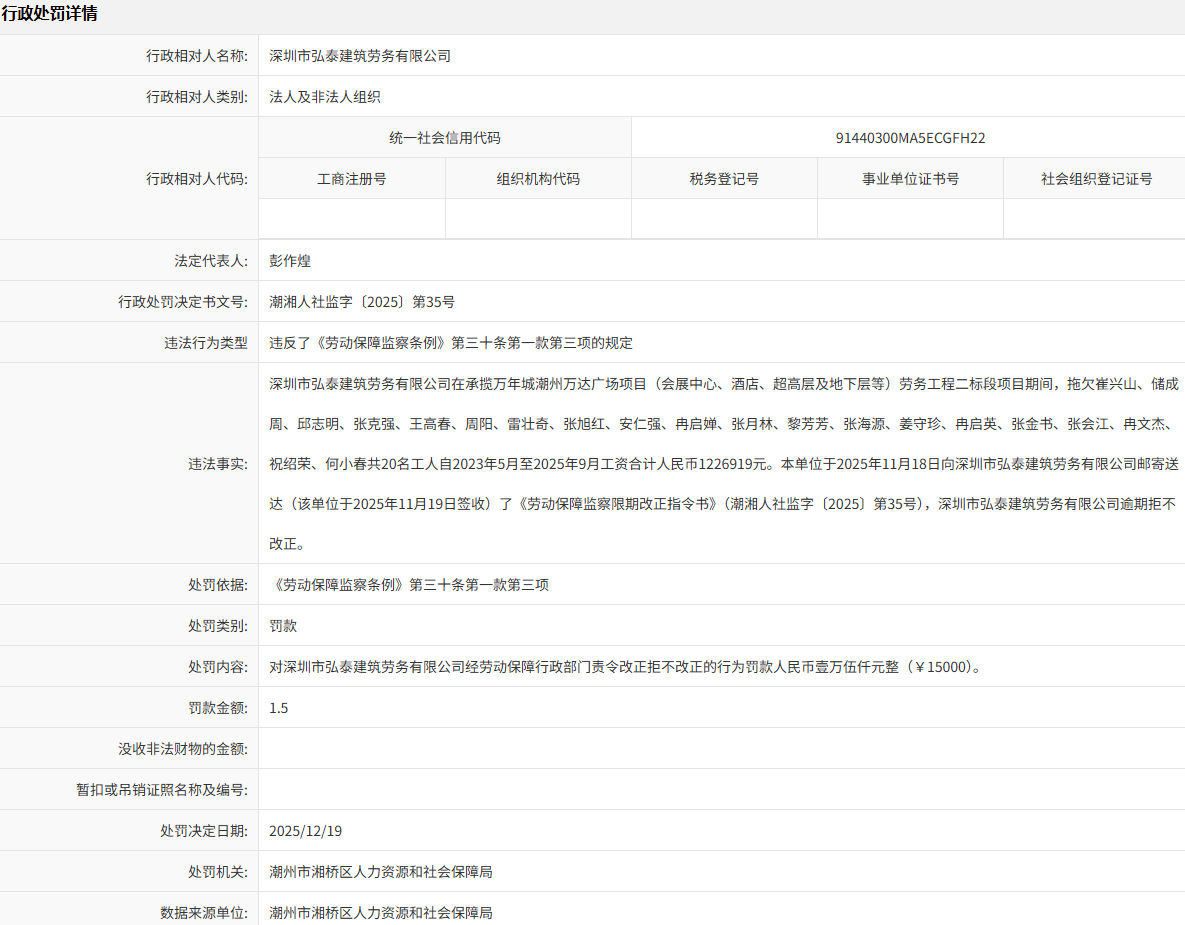Click the 违法事实 row label
1185x925 pixels.
[x=218, y=464]
